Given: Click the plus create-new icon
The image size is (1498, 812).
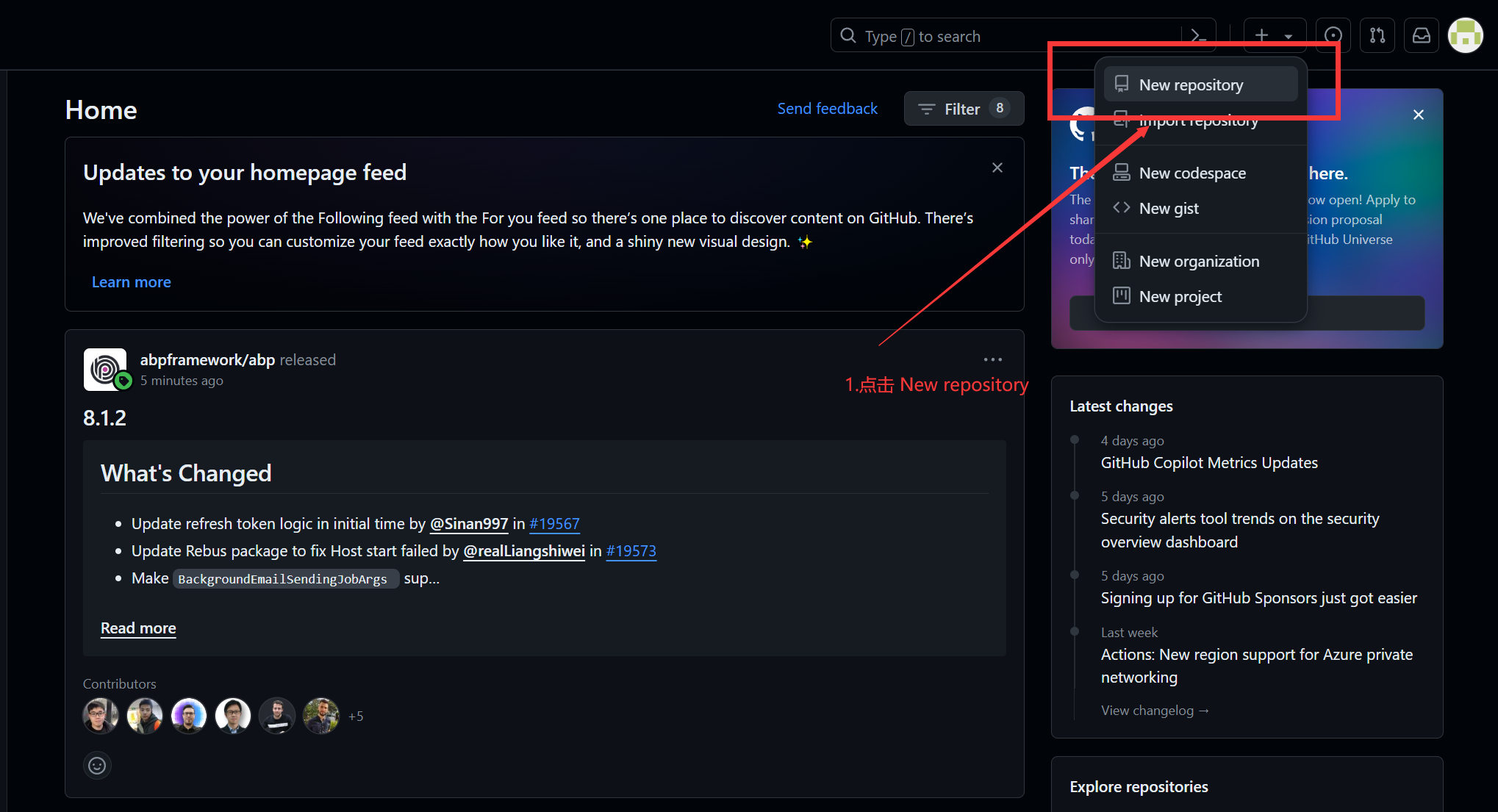Looking at the screenshot, I should 1261,35.
